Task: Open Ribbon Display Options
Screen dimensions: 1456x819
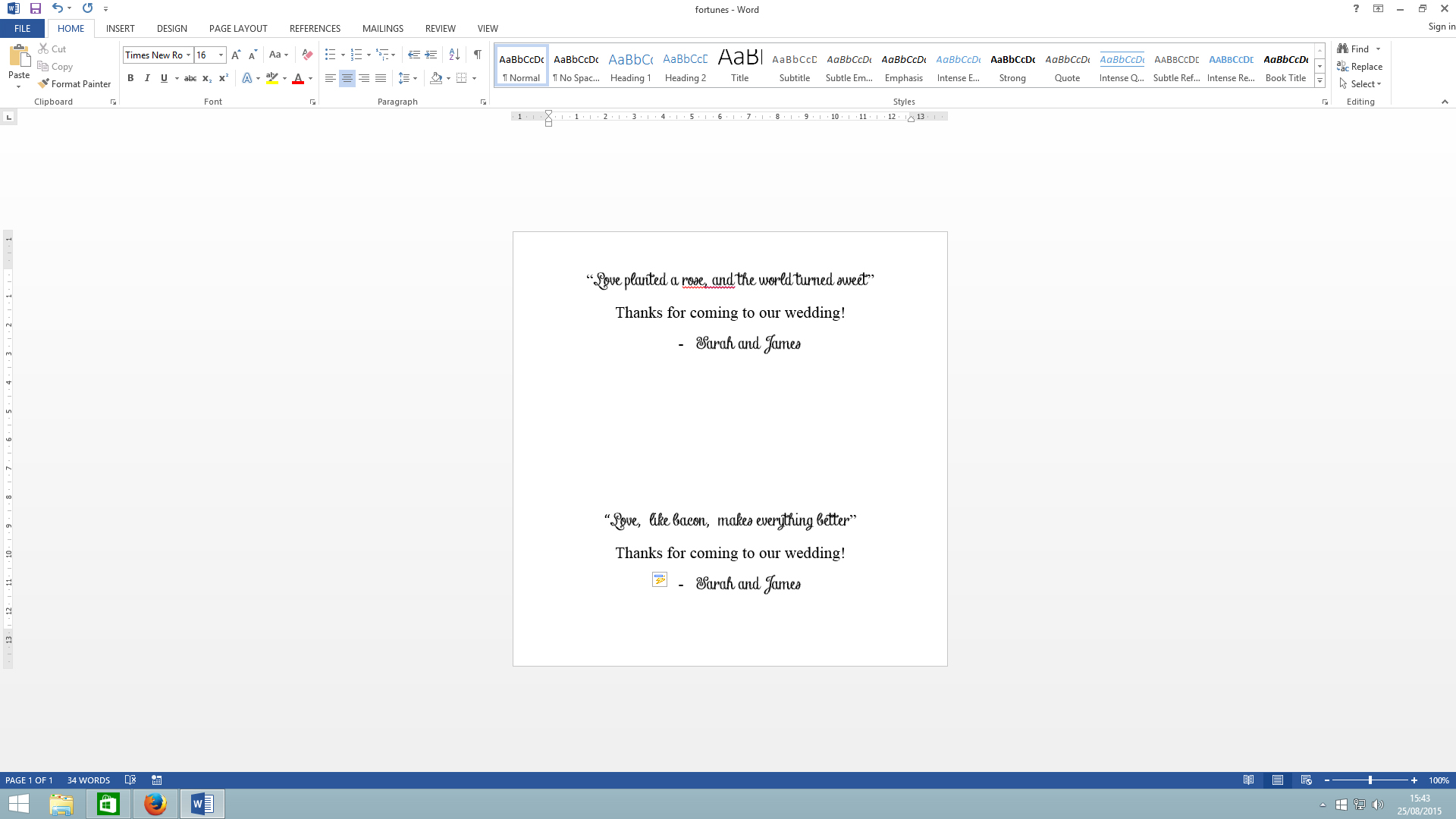Action: (1378, 9)
